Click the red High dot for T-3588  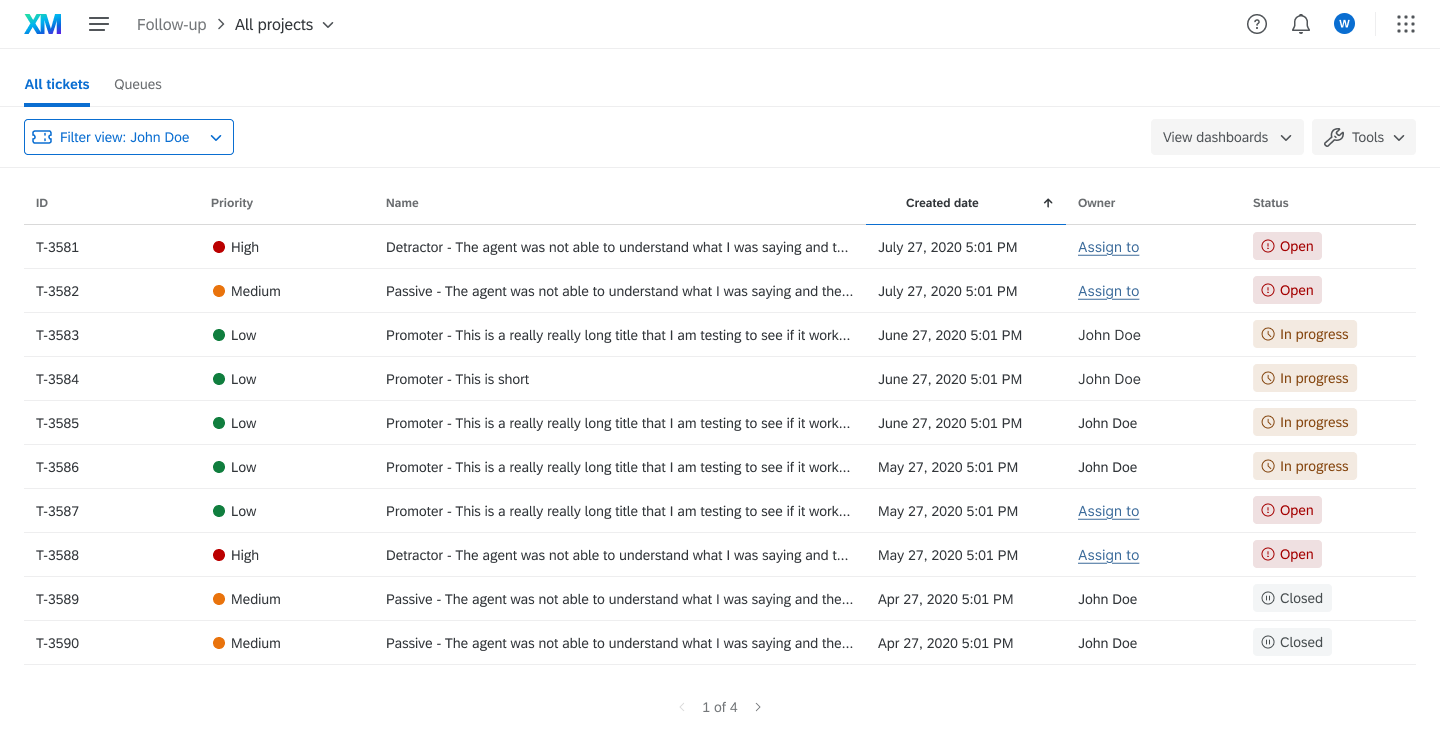pyautogui.click(x=219, y=555)
